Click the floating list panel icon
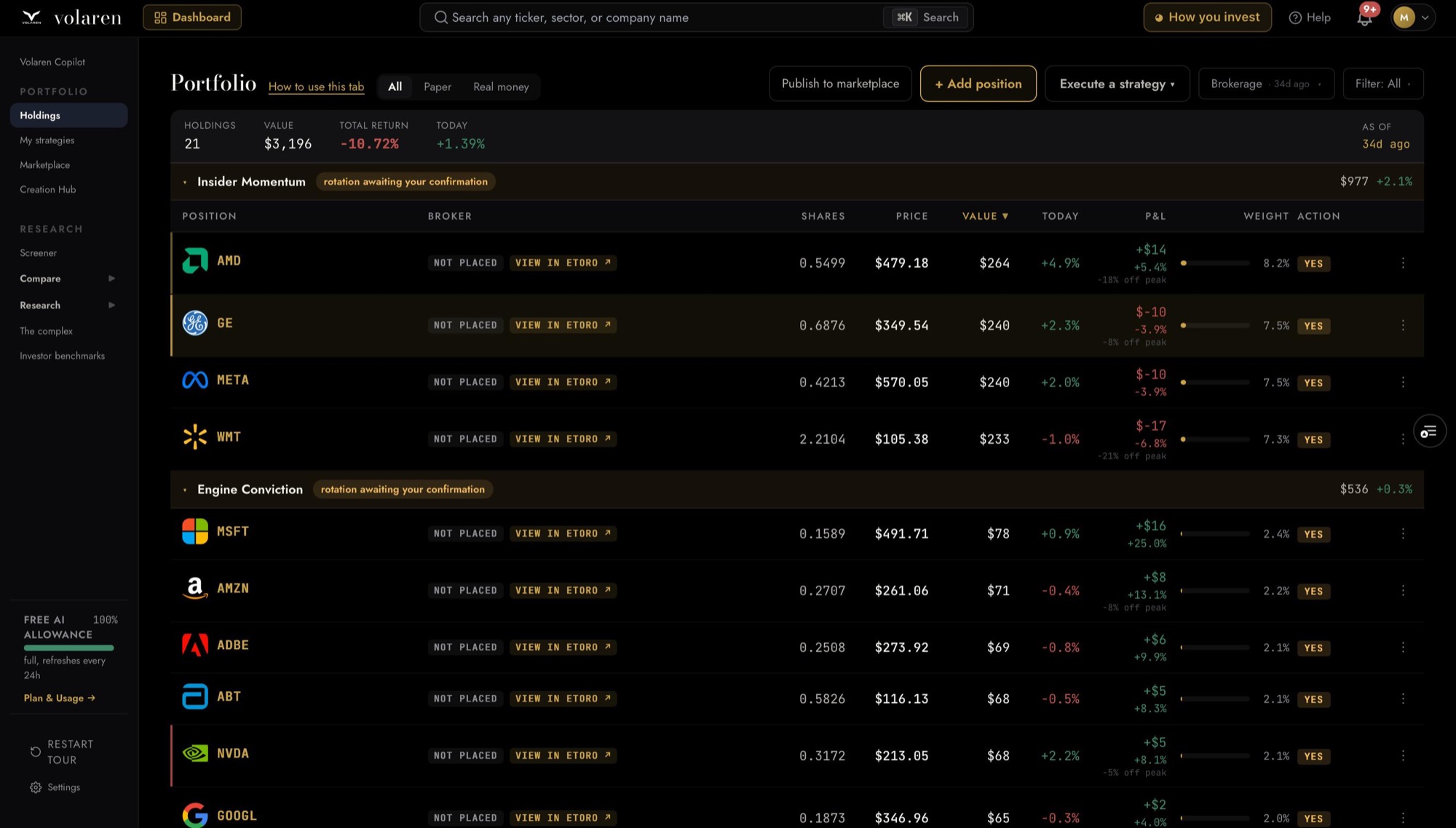Image resolution: width=1456 pixels, height=828 pixels. click(x=1429, y=431)
